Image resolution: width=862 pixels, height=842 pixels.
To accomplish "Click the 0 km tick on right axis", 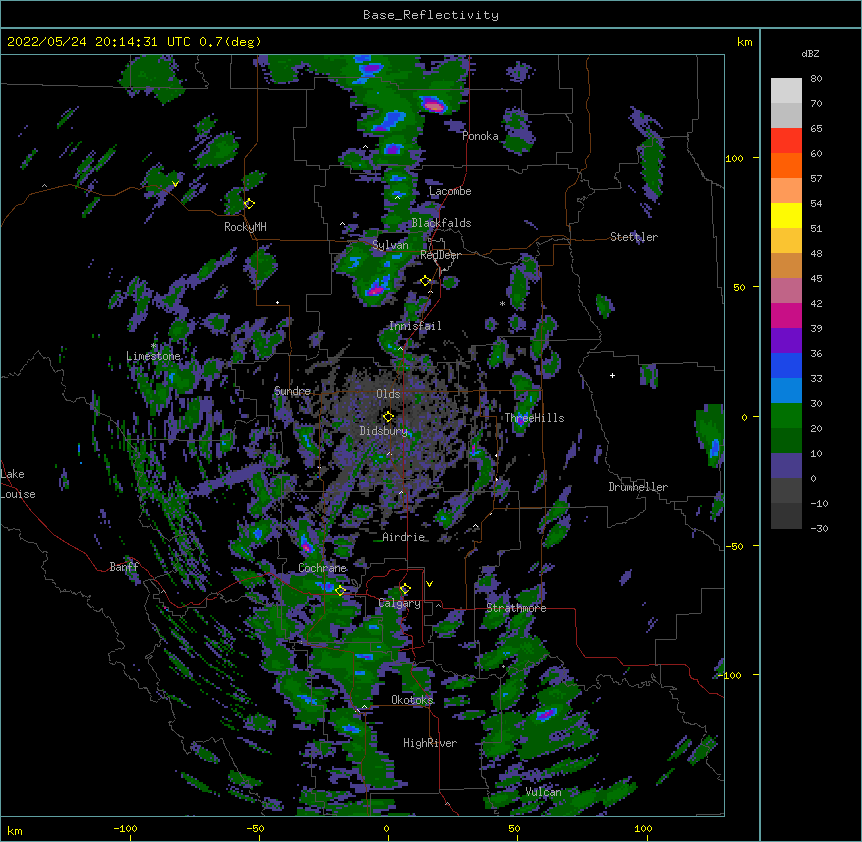I will [744, 417].
